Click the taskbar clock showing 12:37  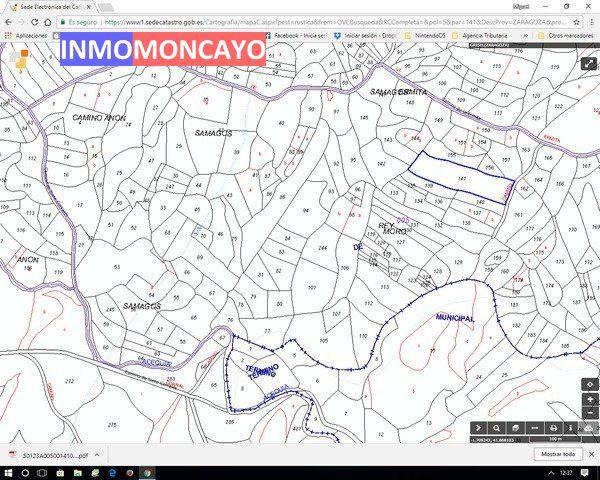point(566,473)
